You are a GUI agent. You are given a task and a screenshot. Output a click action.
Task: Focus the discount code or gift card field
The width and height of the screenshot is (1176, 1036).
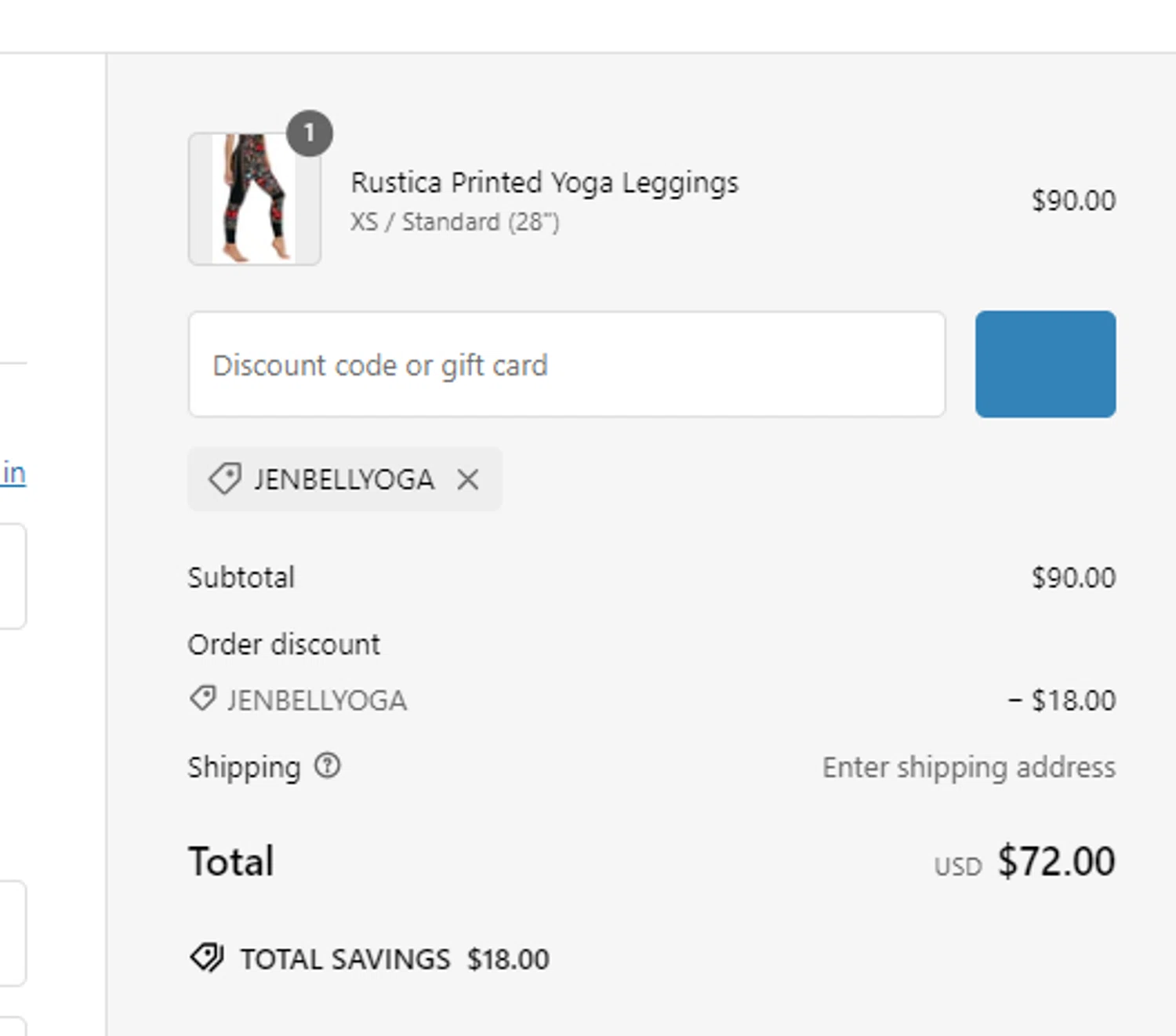(566, 365)
